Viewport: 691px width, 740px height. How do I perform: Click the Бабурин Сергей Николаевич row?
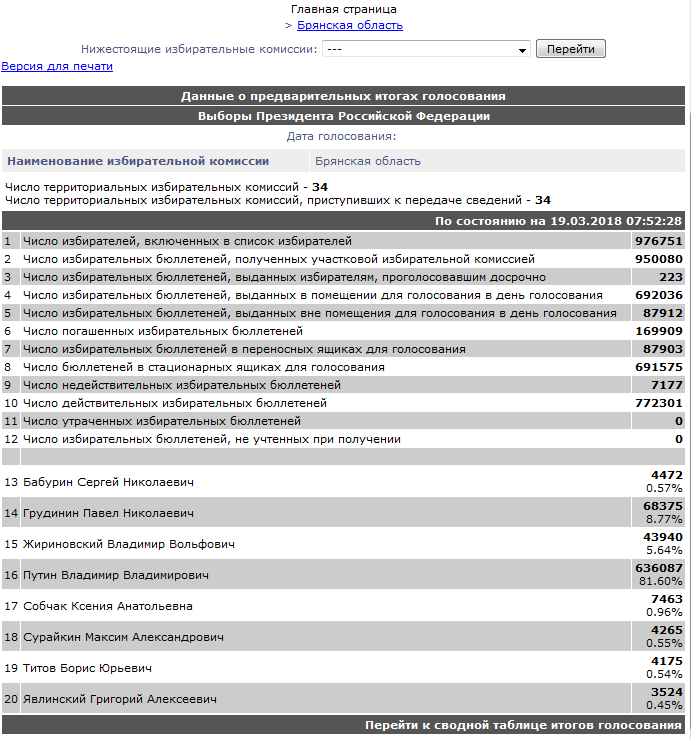click(343, 482)
